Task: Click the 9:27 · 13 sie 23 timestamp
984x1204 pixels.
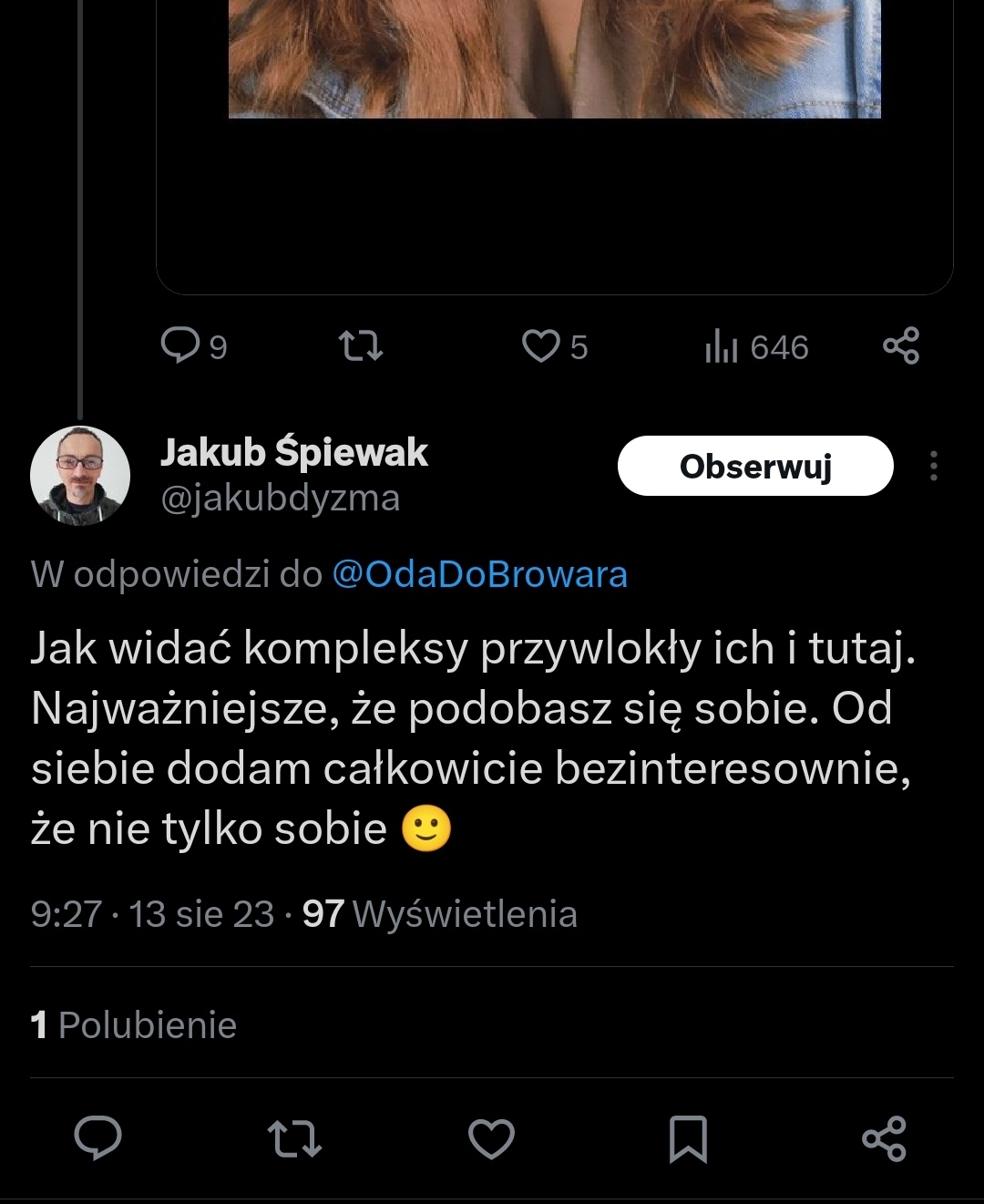Action: (152, 914)
